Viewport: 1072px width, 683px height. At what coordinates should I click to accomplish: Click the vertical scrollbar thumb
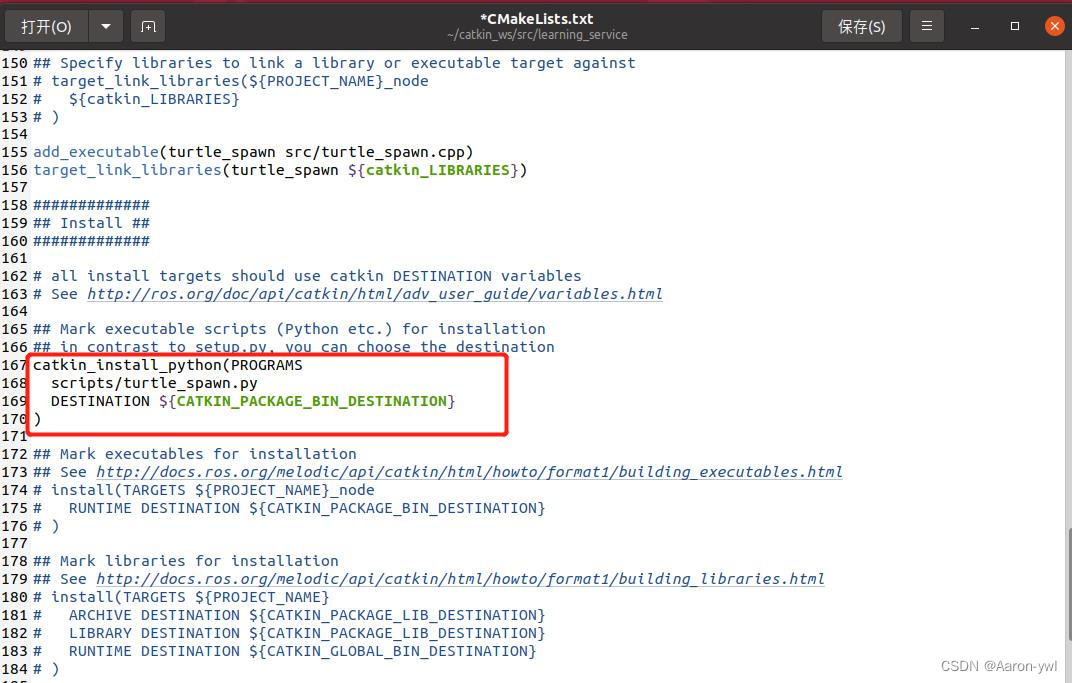tap(1067, 585)
